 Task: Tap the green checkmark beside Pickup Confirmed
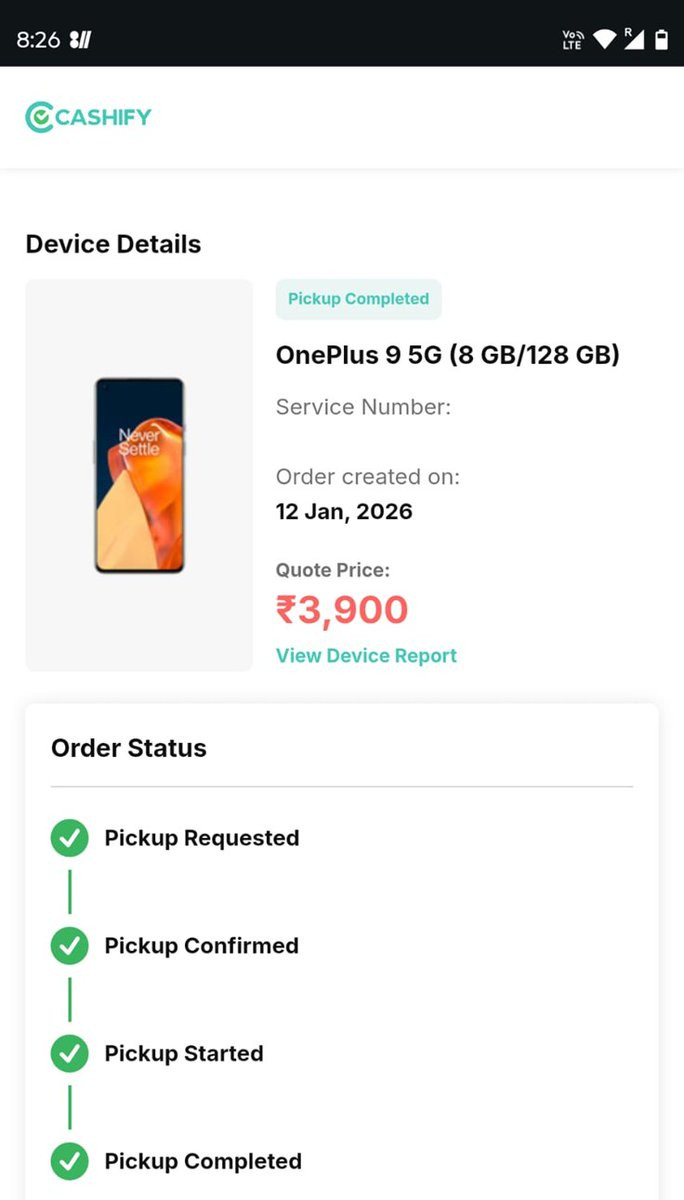(69, 946)
